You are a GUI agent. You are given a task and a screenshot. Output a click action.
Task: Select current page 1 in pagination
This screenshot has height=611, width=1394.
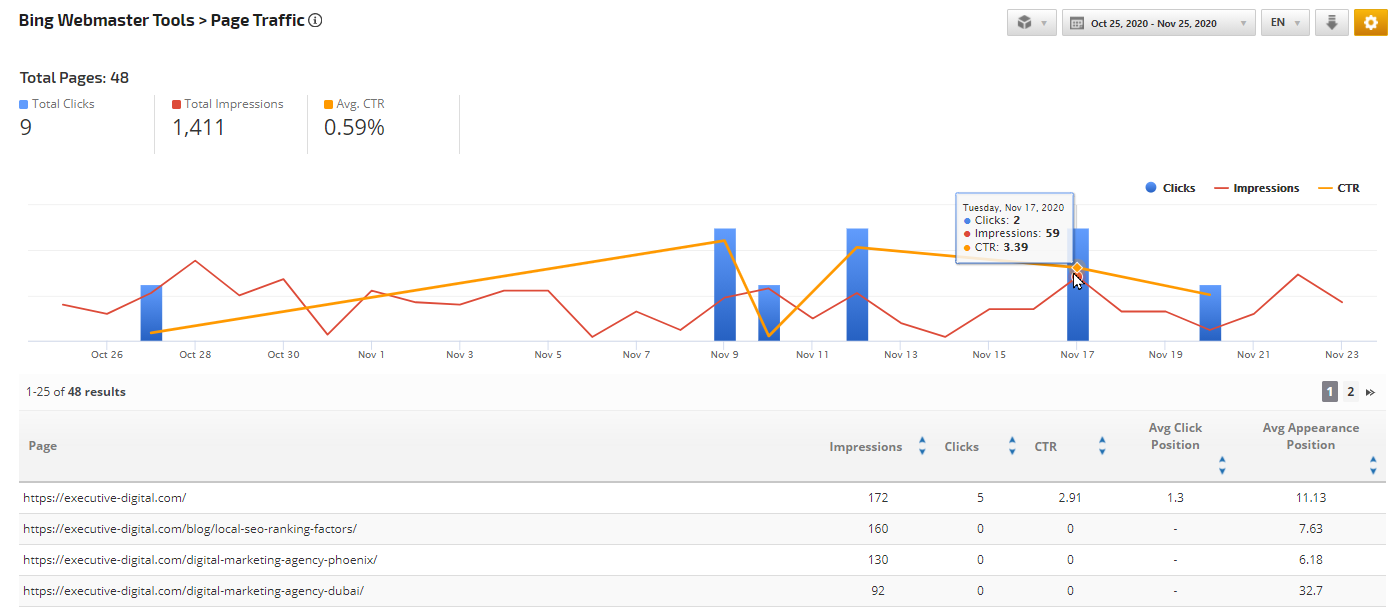tap(1330, 392)
